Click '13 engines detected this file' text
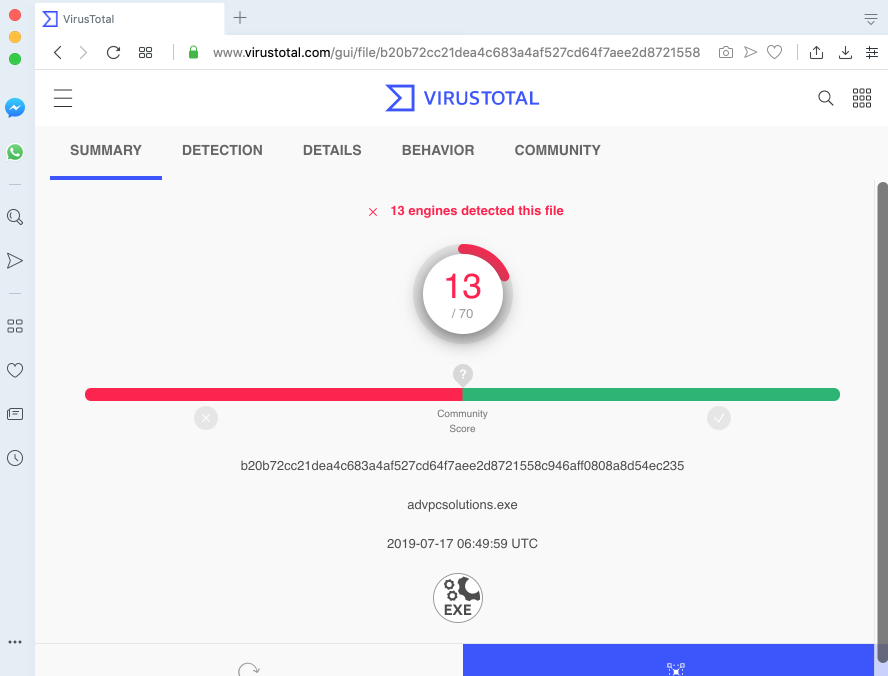 pyautogui.click(x=477, y=211)
